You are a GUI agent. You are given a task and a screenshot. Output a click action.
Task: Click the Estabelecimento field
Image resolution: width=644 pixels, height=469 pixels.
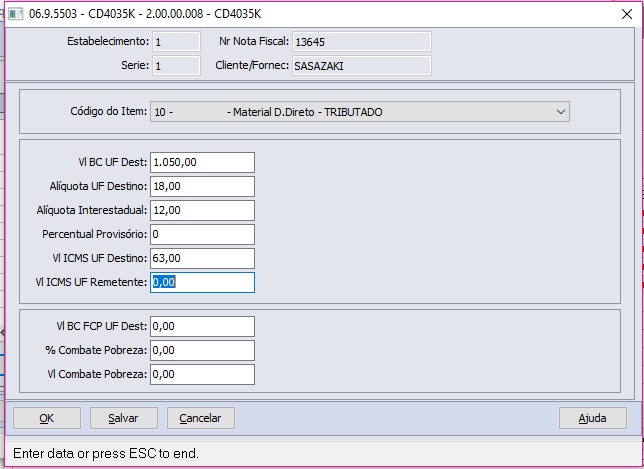(176, 42)
